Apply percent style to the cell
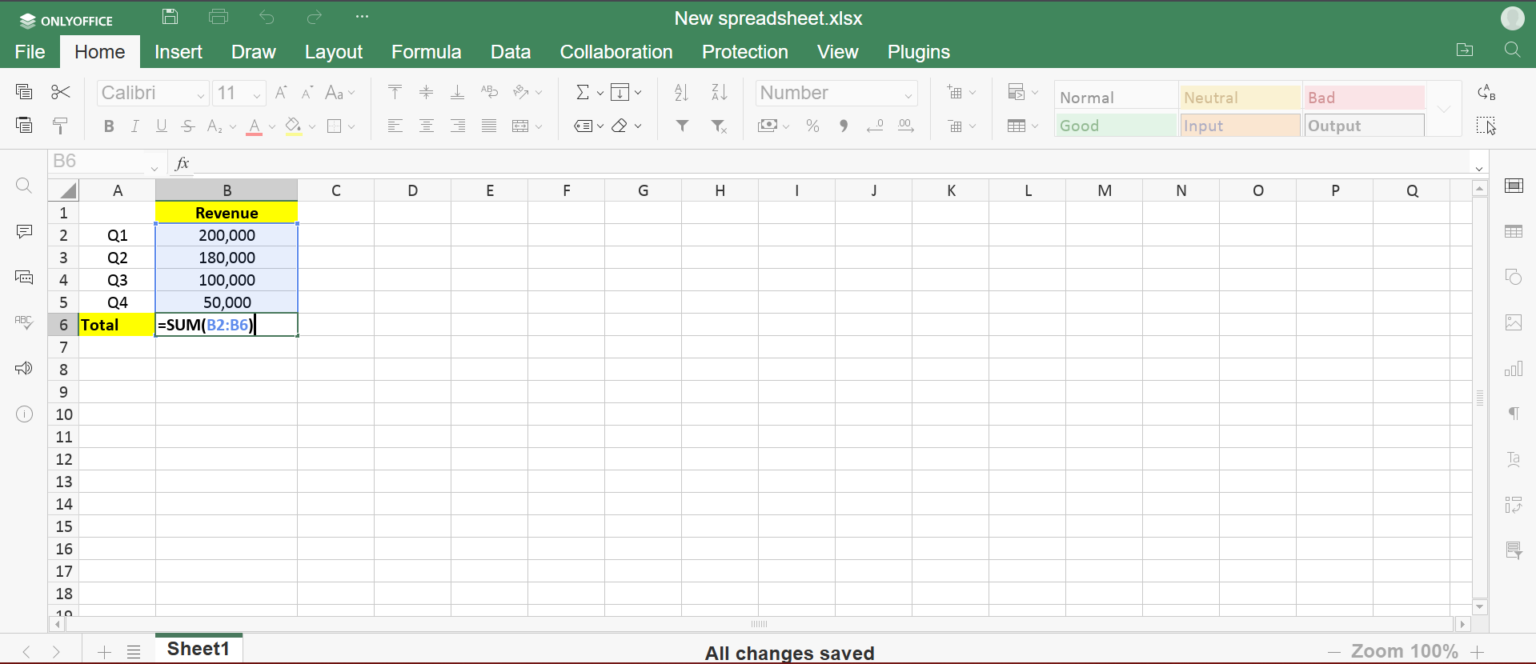Viewport: 1536px width, 664px height. point(813,126)
